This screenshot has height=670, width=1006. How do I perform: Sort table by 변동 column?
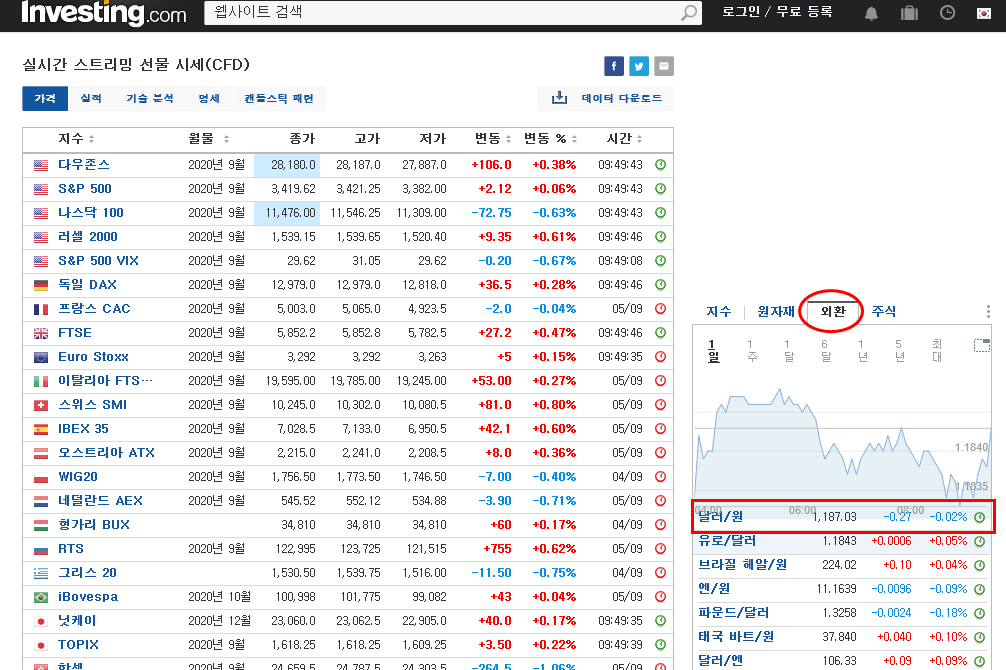(x=493, y=139)
